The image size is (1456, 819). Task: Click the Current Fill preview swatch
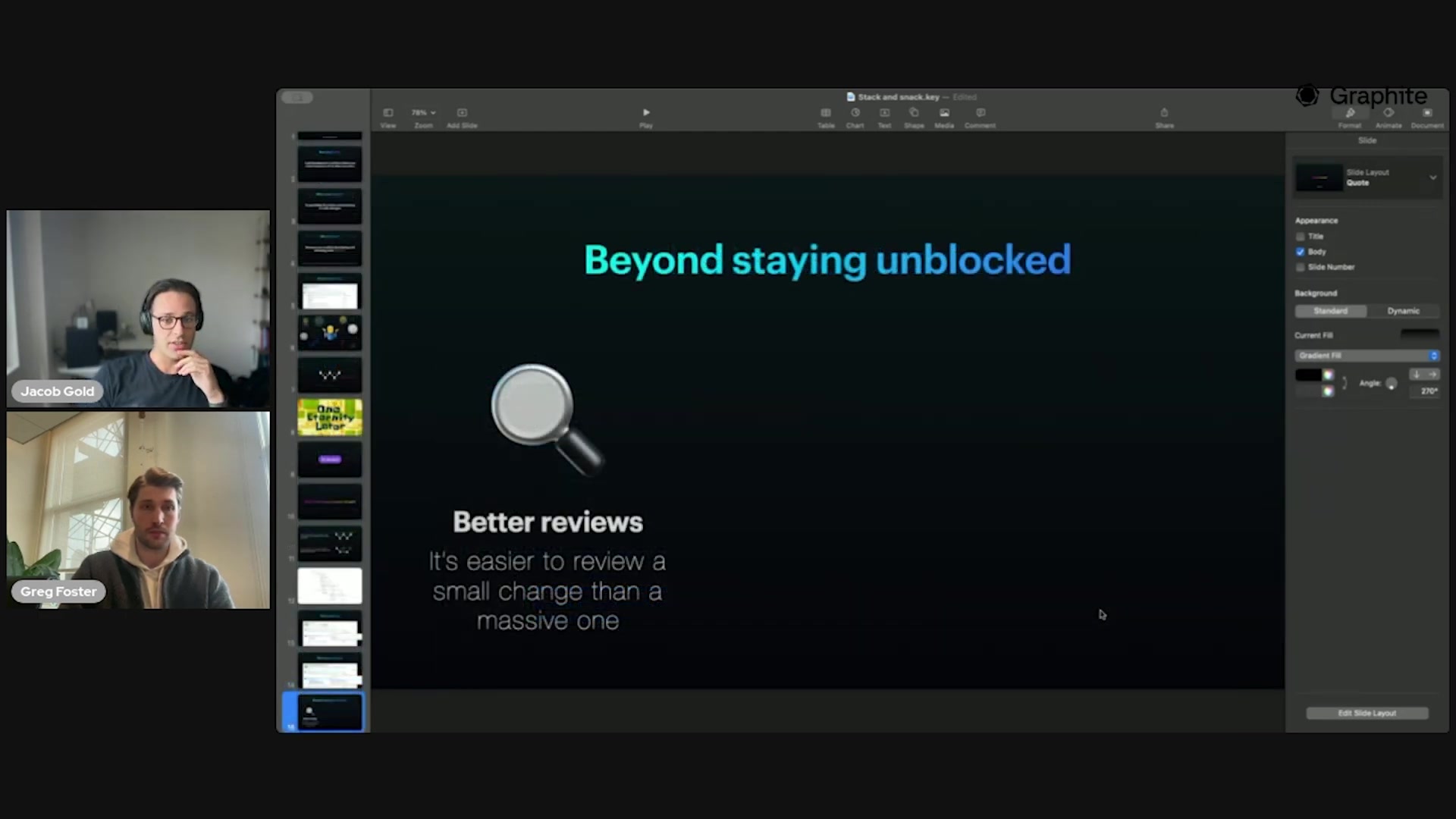click(x=1420, y=334)
